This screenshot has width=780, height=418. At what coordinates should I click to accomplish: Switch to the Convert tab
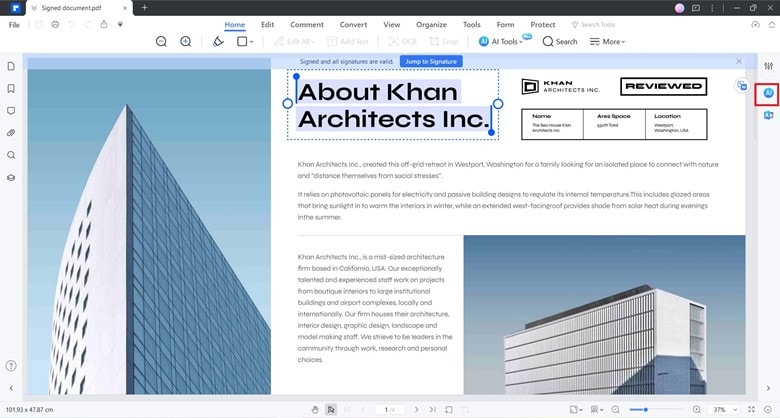click(x=353, y=24)
